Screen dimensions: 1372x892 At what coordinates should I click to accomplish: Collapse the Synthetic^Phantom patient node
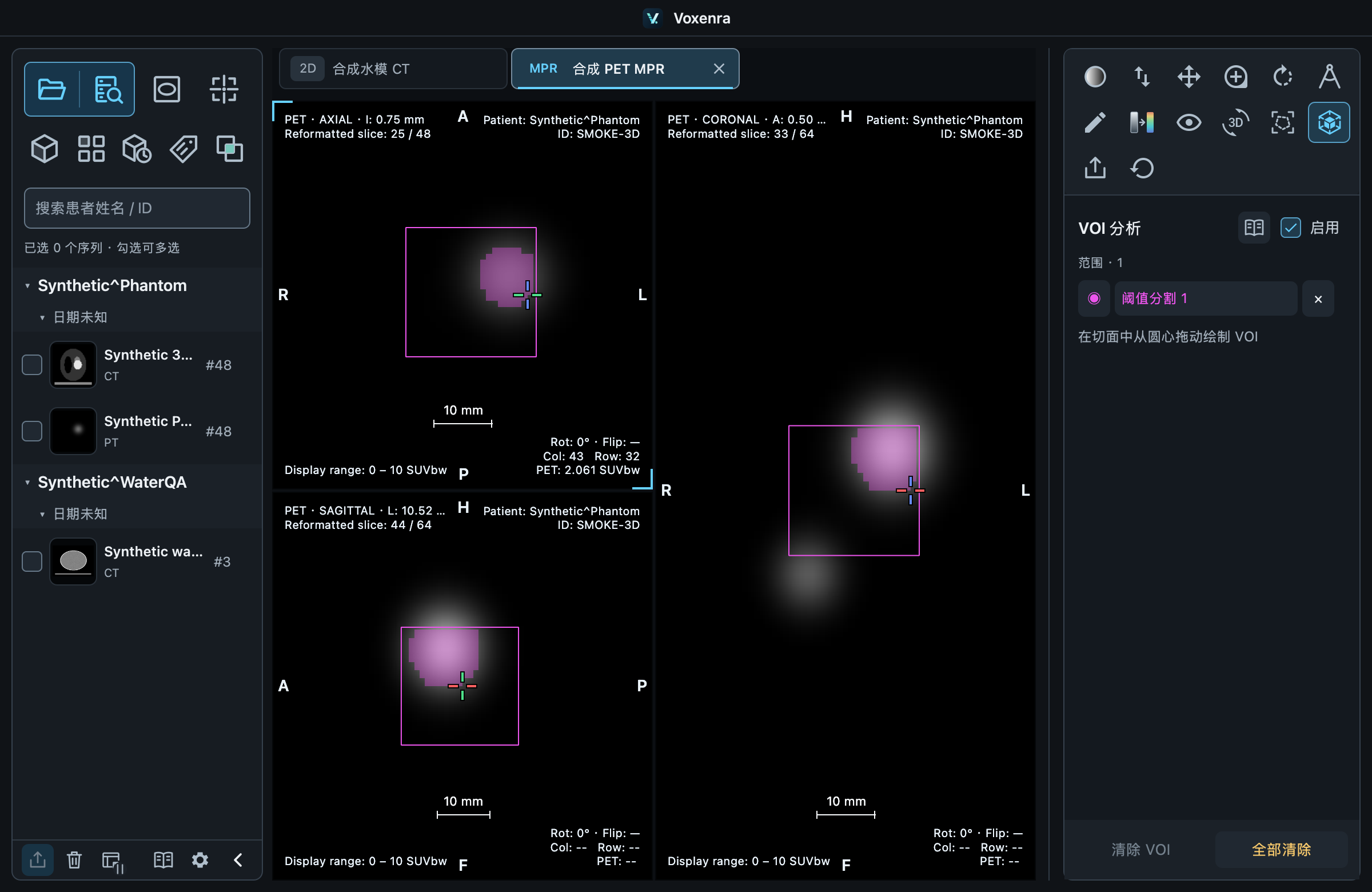(27, 286)
